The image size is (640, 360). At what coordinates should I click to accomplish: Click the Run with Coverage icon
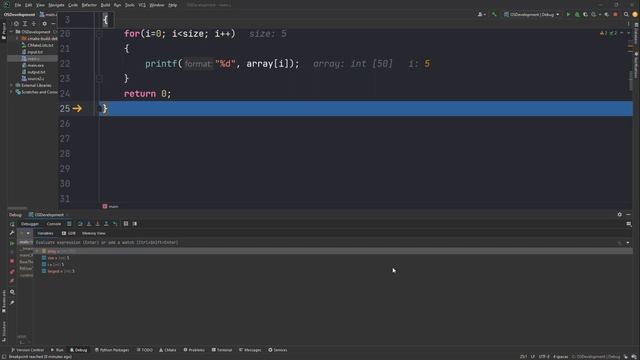pos(585,14)
